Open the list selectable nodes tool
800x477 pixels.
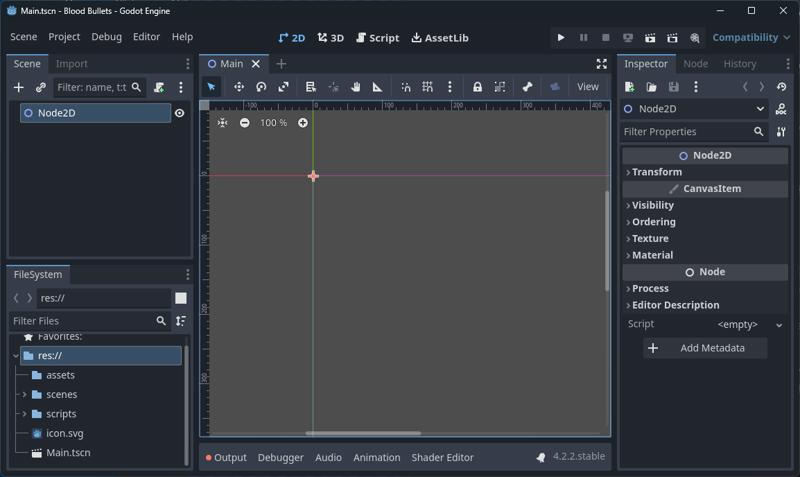coord(310,87)
